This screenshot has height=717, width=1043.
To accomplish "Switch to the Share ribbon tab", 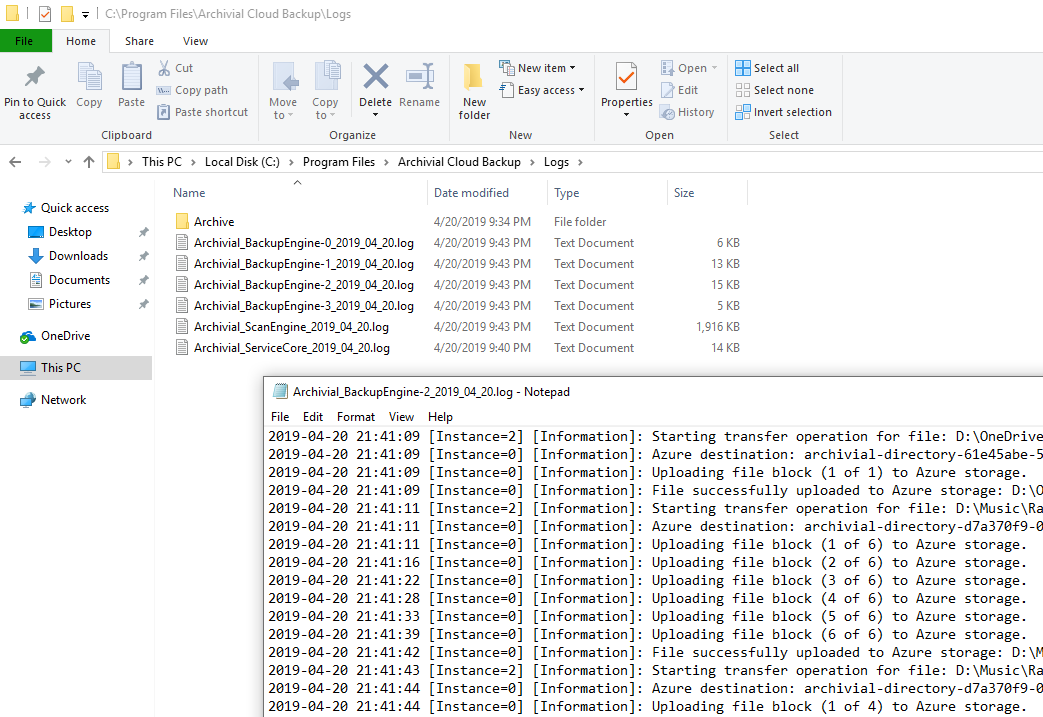I will tap(139, 41).
